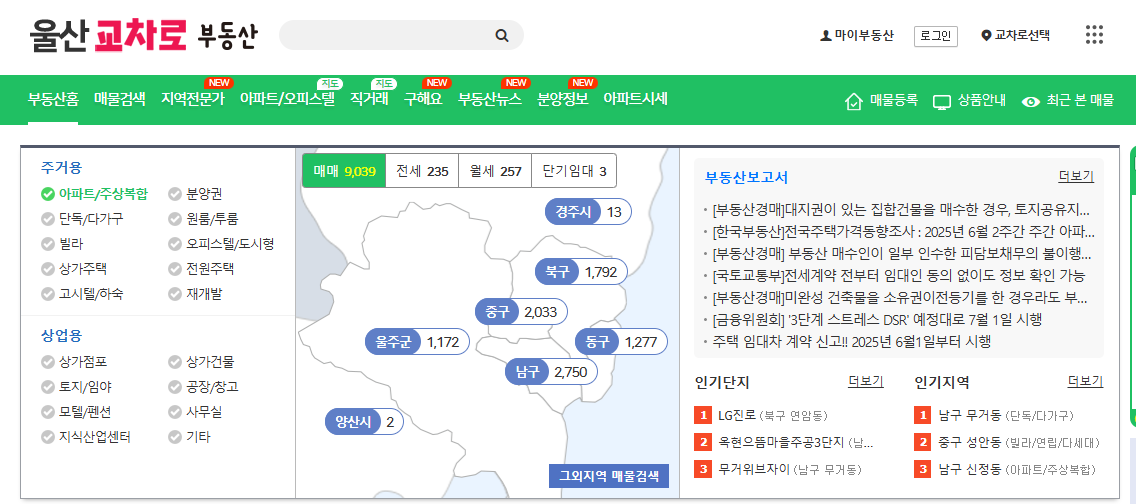
Task: Select 동구 1,277 map marker
Action: coord(621,342)
